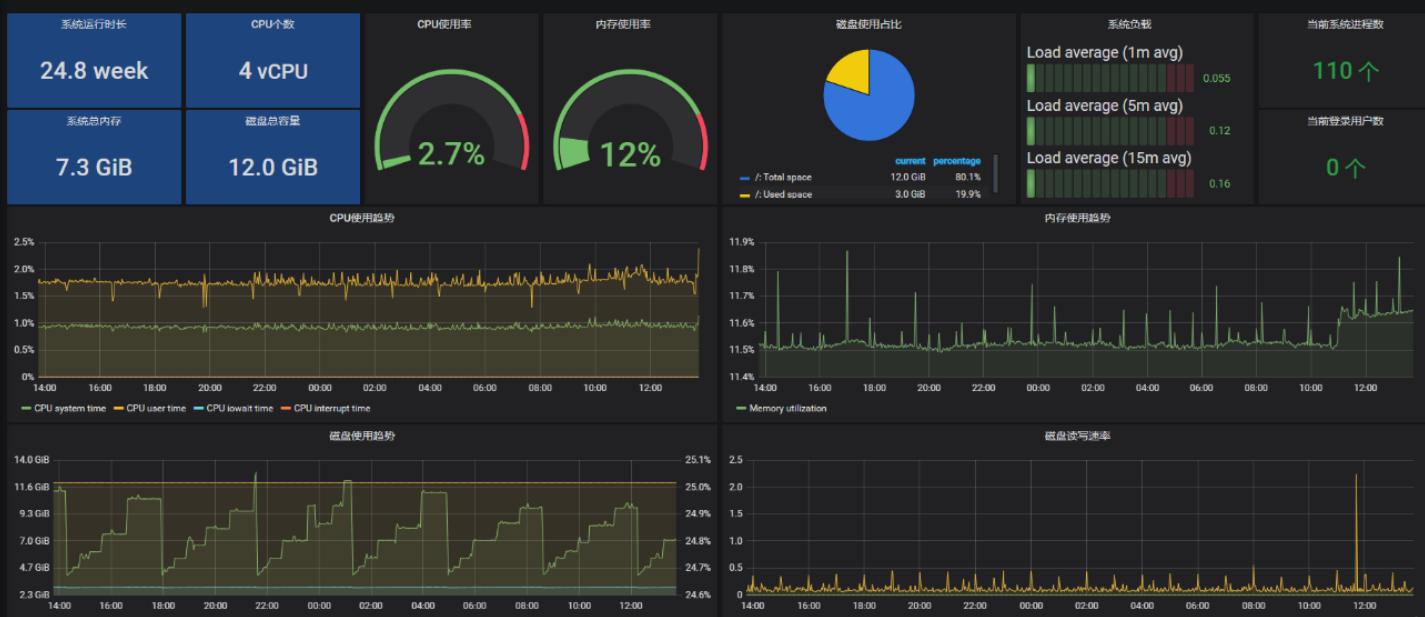Click the Load average (1m avg) label

(x=1104, y=53)
